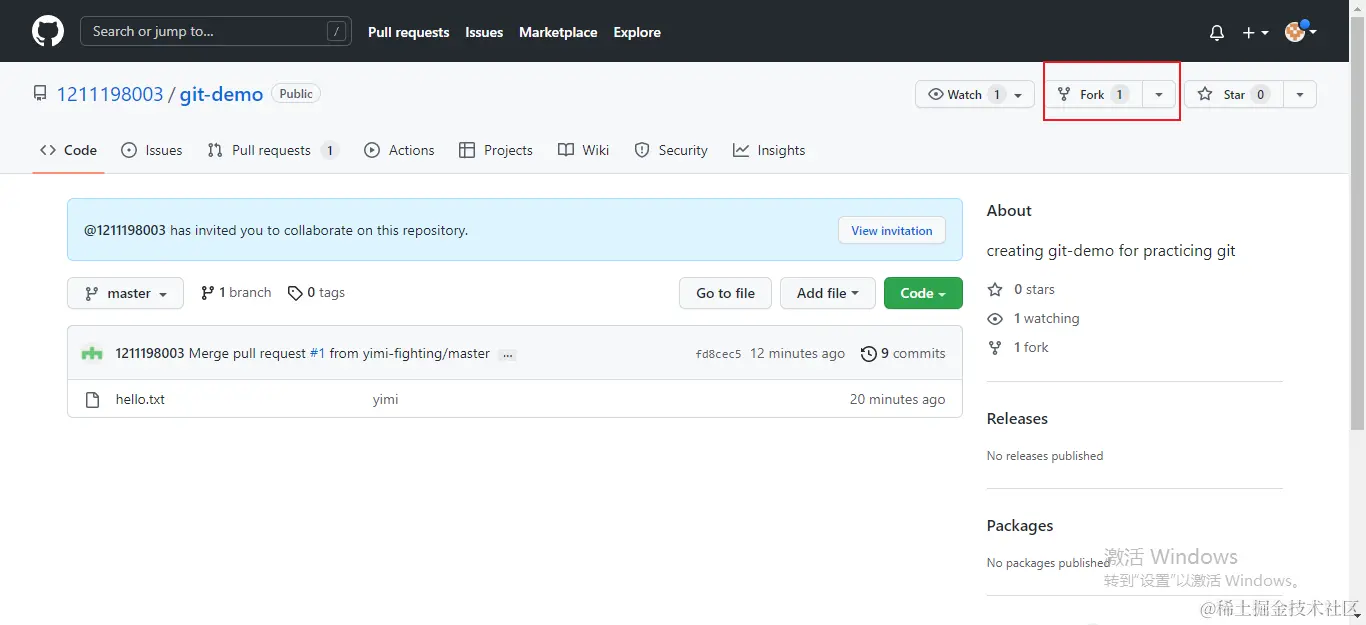
Task: Click the Go to file button
Action: 725,293
